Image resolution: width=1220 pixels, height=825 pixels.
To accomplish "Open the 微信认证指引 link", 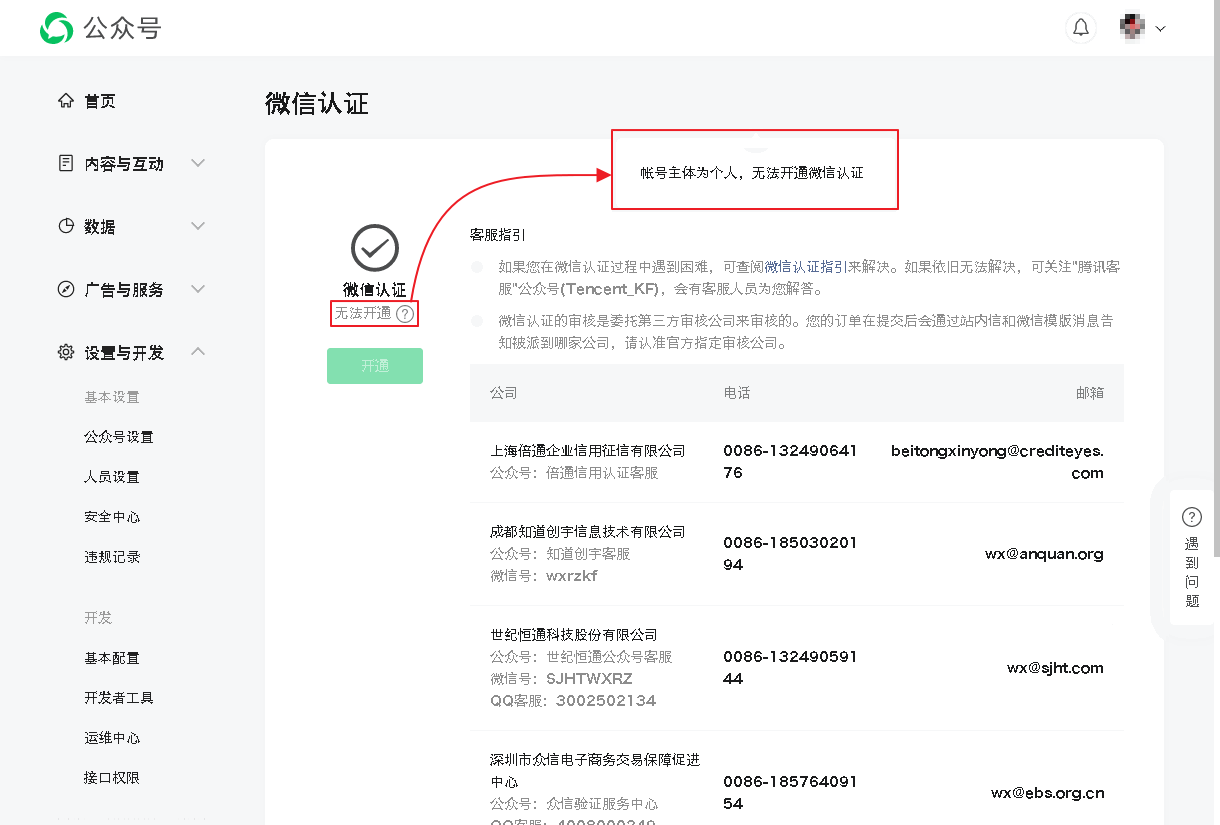I will click(806, 267).
